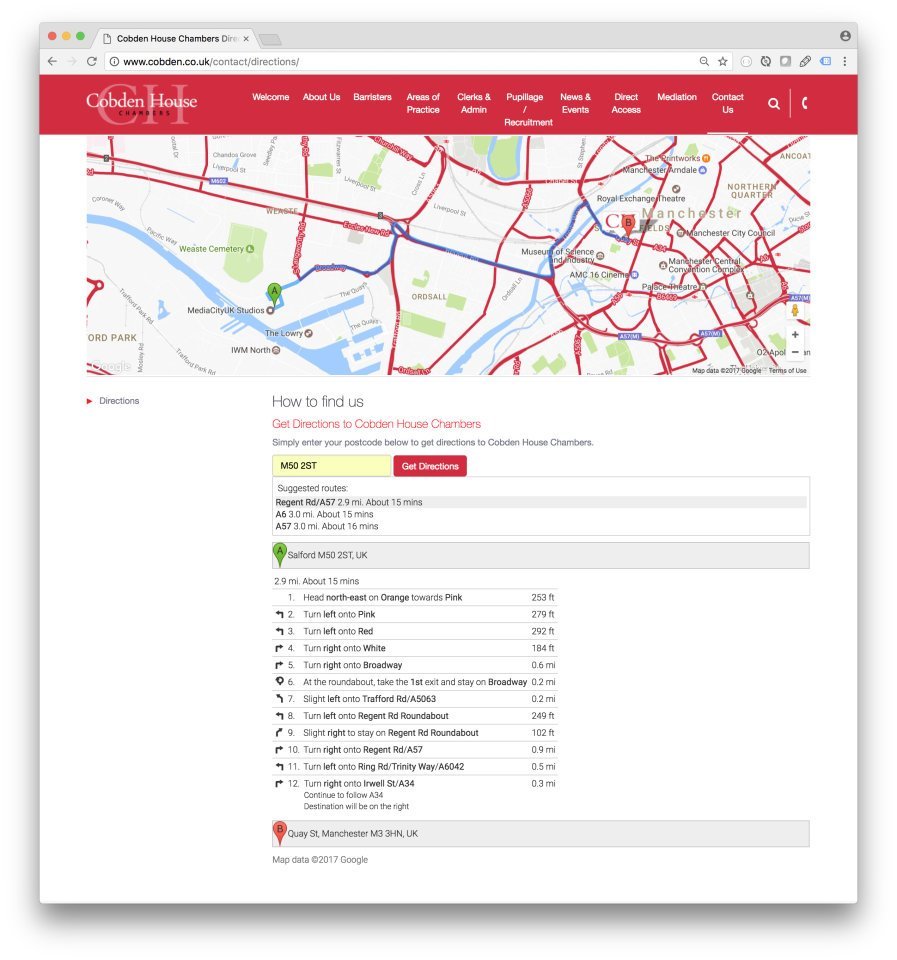Click the site search magnifier icon

point(773,104)
